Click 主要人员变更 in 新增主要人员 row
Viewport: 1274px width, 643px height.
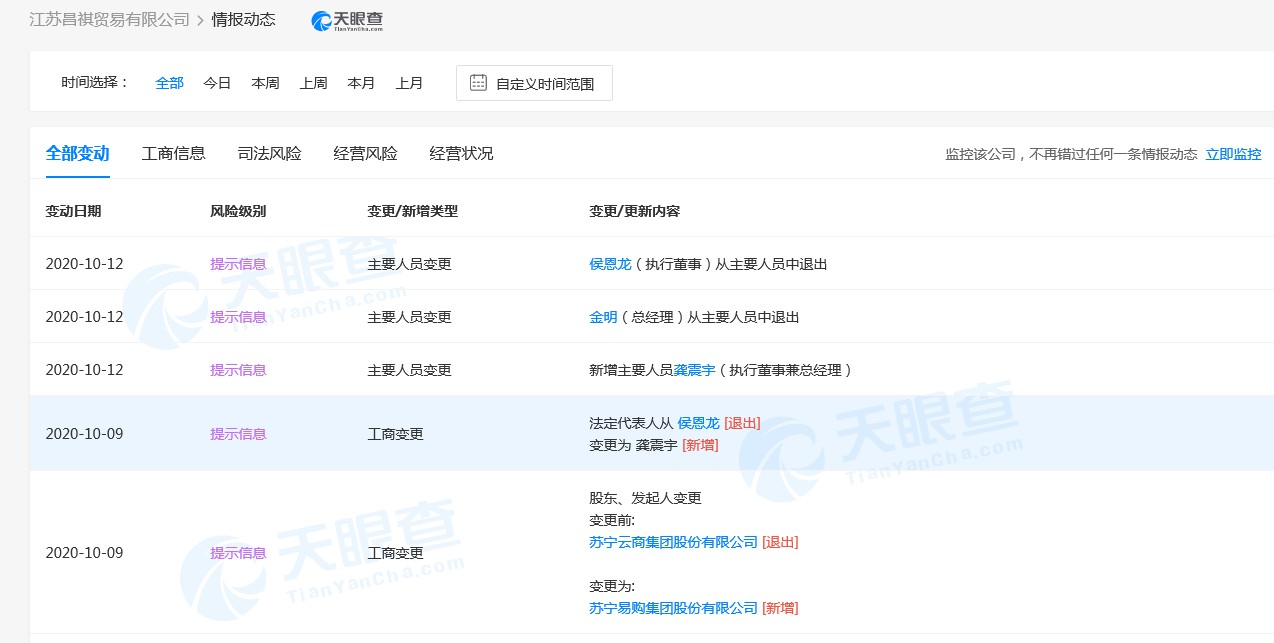click(409, 370)
